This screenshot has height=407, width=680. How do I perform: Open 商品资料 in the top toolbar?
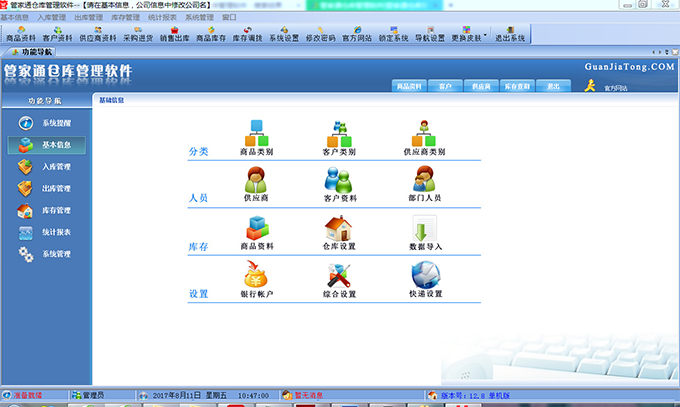[x=21, y=34]
